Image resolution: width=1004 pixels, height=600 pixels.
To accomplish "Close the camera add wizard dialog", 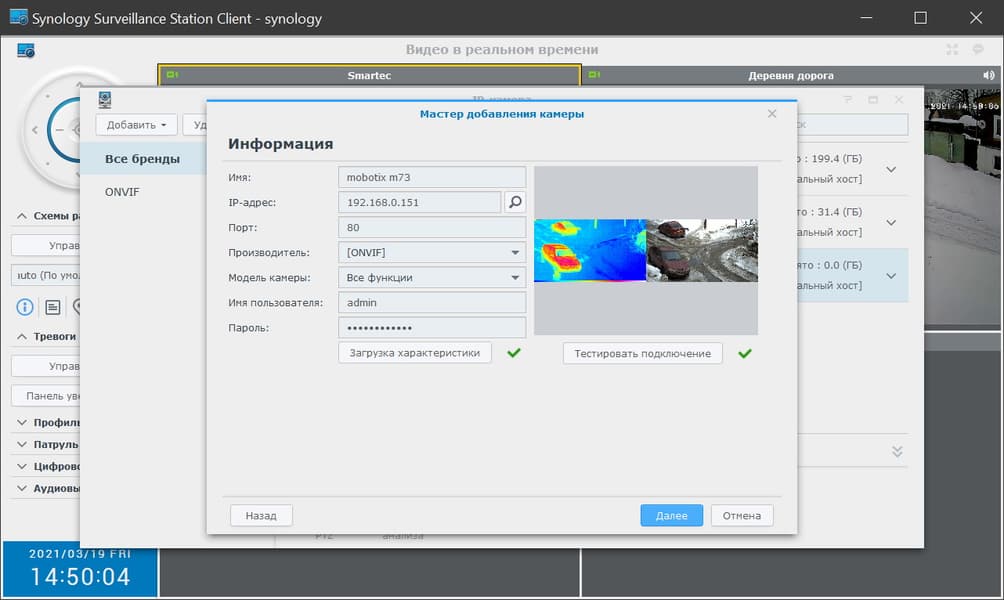I will click(x=771, y=114).
